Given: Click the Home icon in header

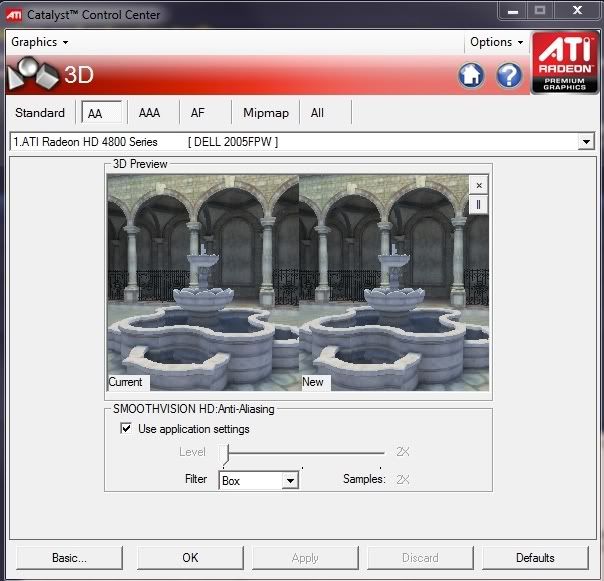Looking at the screenshot, I should 471,75.
